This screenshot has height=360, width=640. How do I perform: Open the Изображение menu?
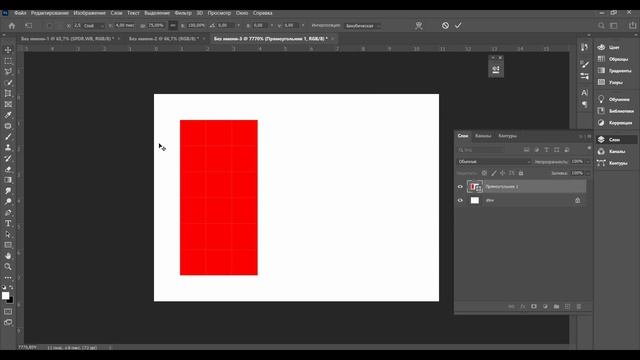coord(89,13)
